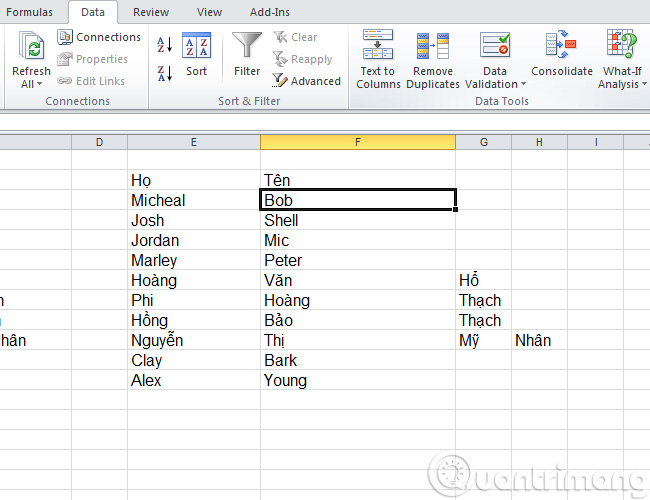Click the Text to Columns label
Screen dimensions: 650x500
click(378, 78)
